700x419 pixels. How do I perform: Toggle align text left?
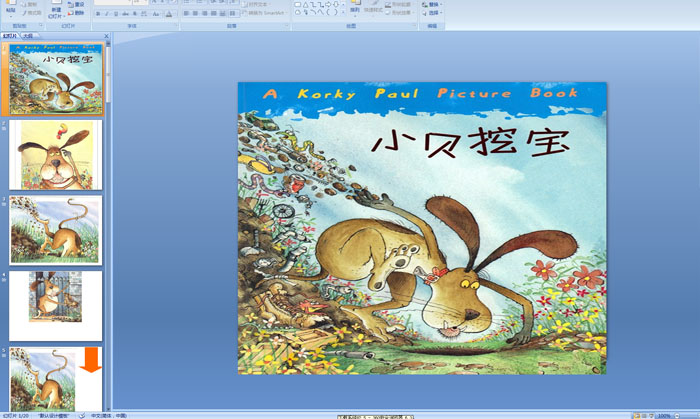coord(187,13)
